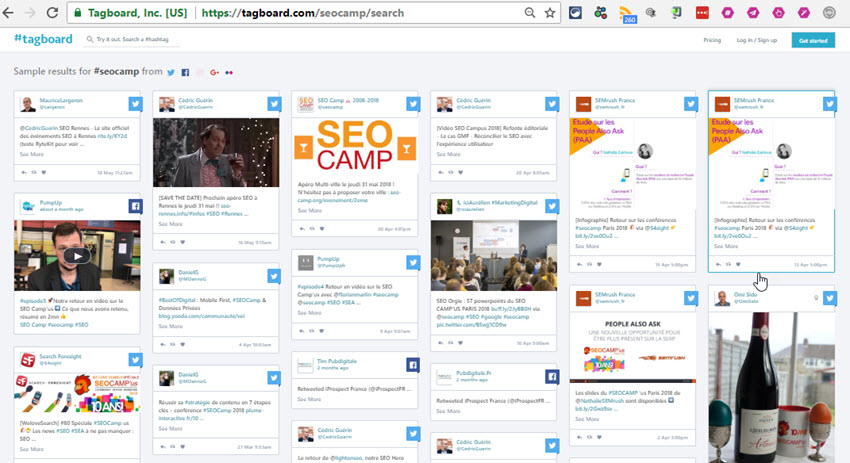Open the Log in / Sign up link

pyautogui.click(x=756, y=40)
